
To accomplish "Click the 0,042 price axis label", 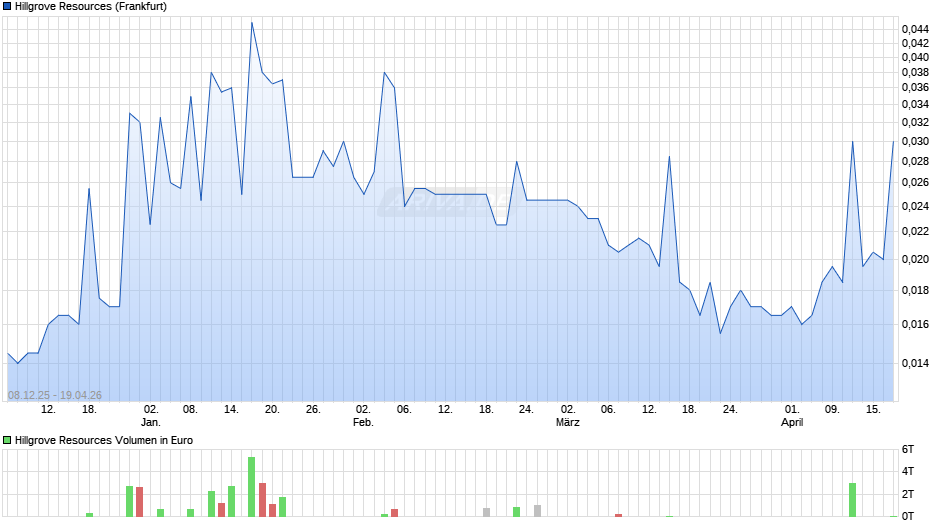I will point(915,43).
